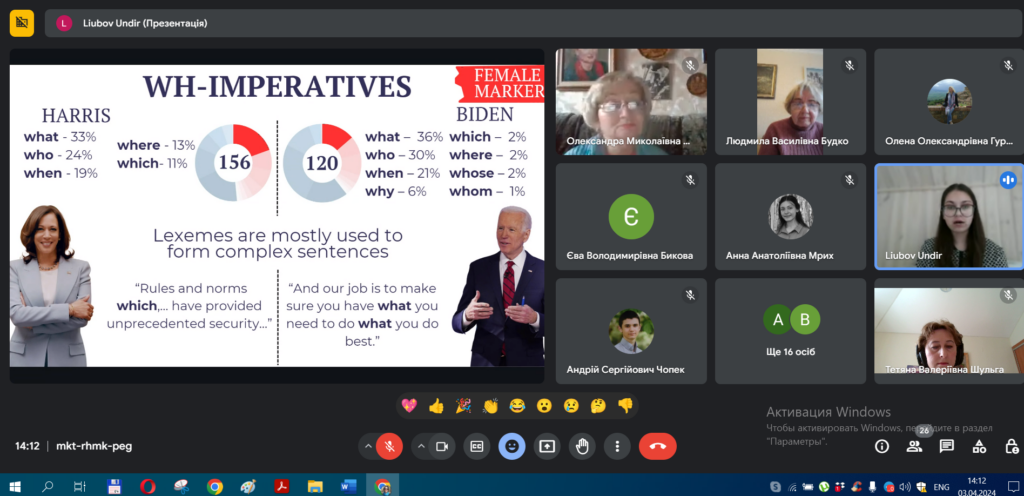1024x496 pixels.
Task: Open the chat with everyone panel
Action: [946, 446]
